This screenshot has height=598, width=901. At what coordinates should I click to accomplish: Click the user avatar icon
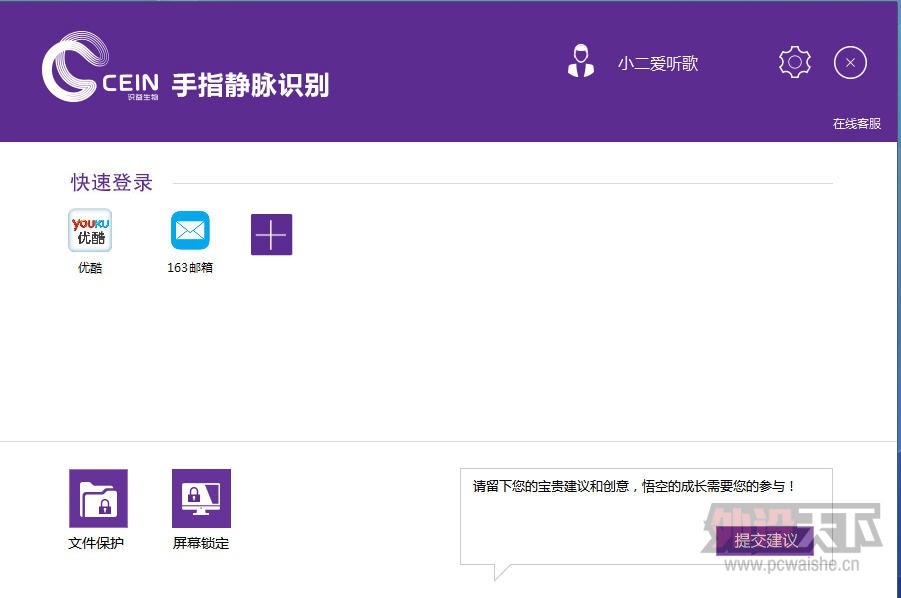(x=581, y=61)
